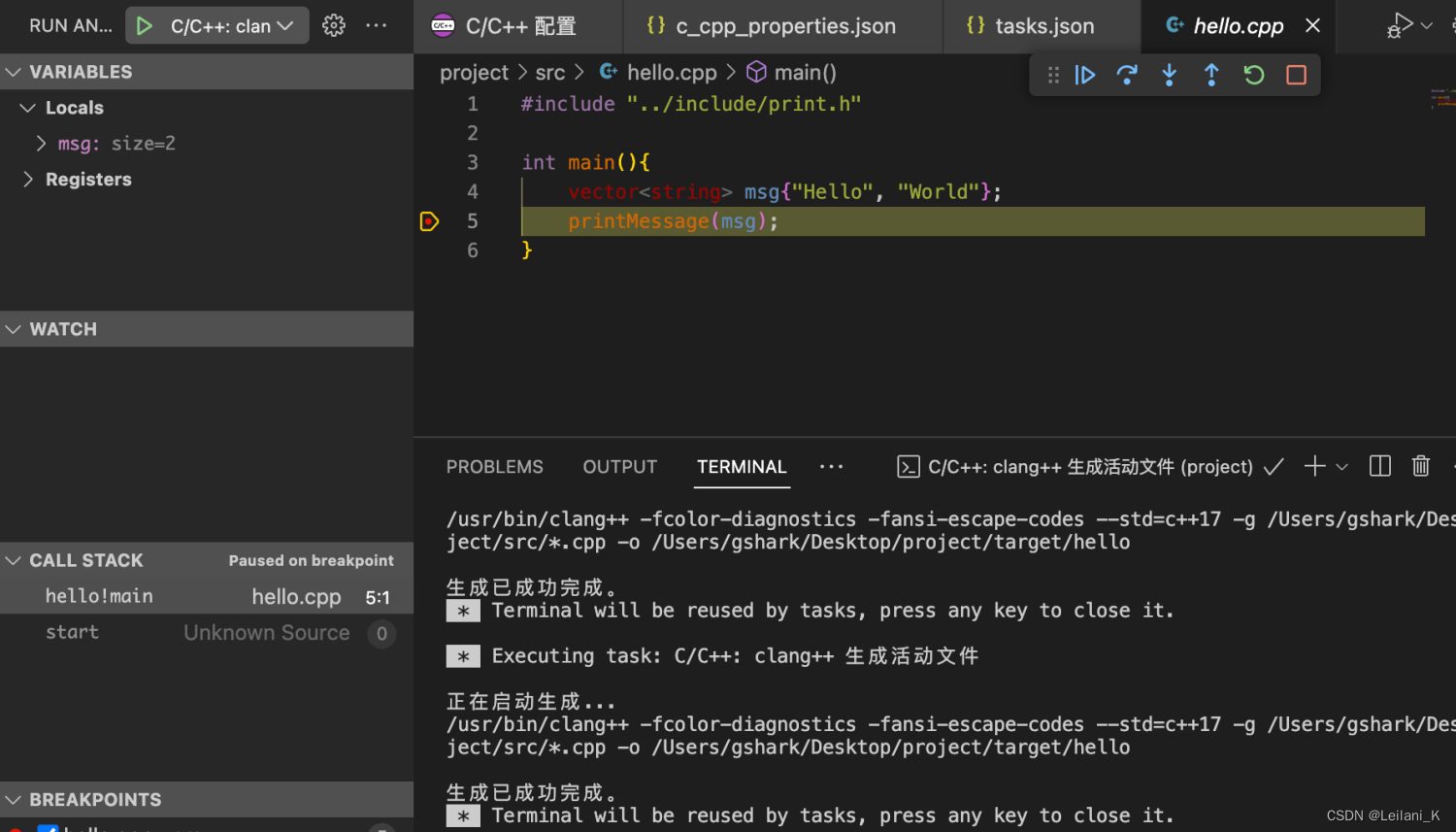Click the 'int main(){' line
The width and height of the screenshot is (1456, 832).
click(586, 162)
